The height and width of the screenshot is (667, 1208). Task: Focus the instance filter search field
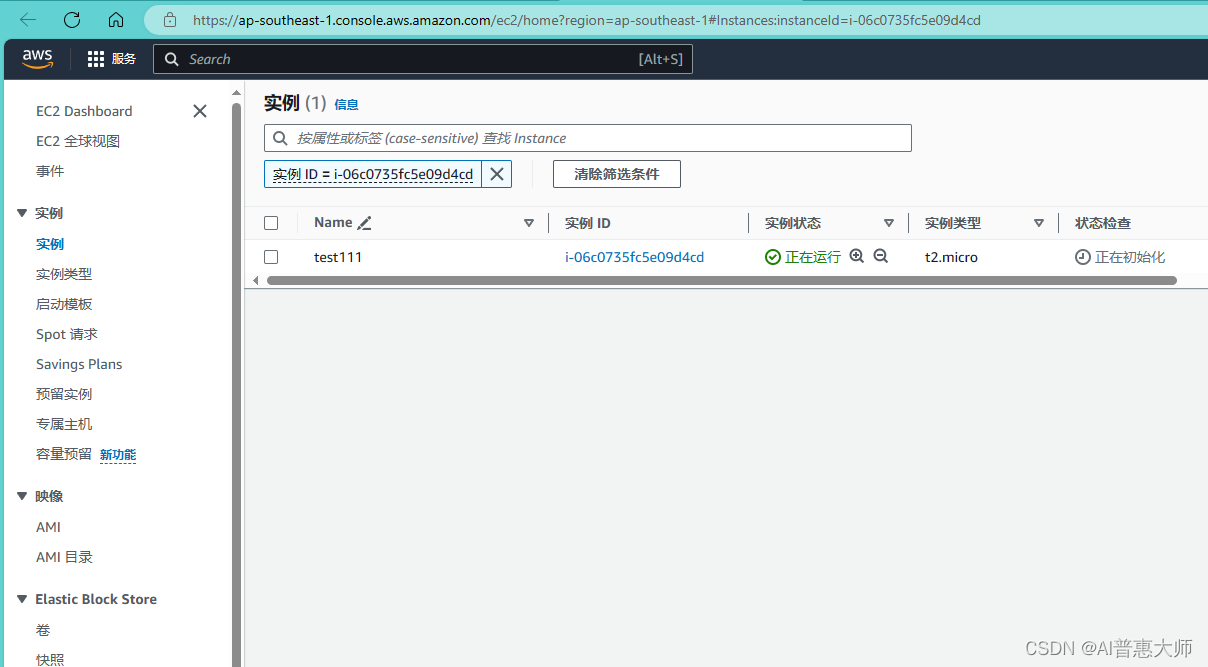point(588,138)
